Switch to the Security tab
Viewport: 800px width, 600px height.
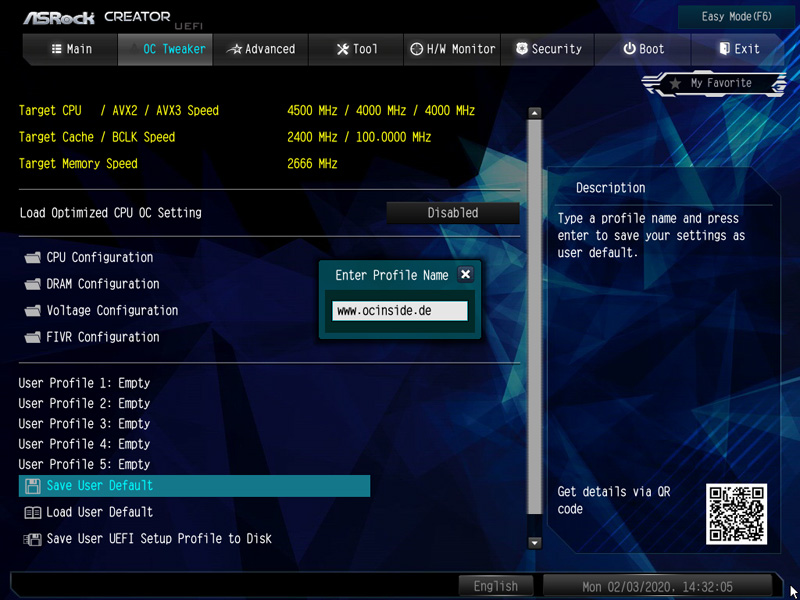pyautogui.click(x=547, y=49)
